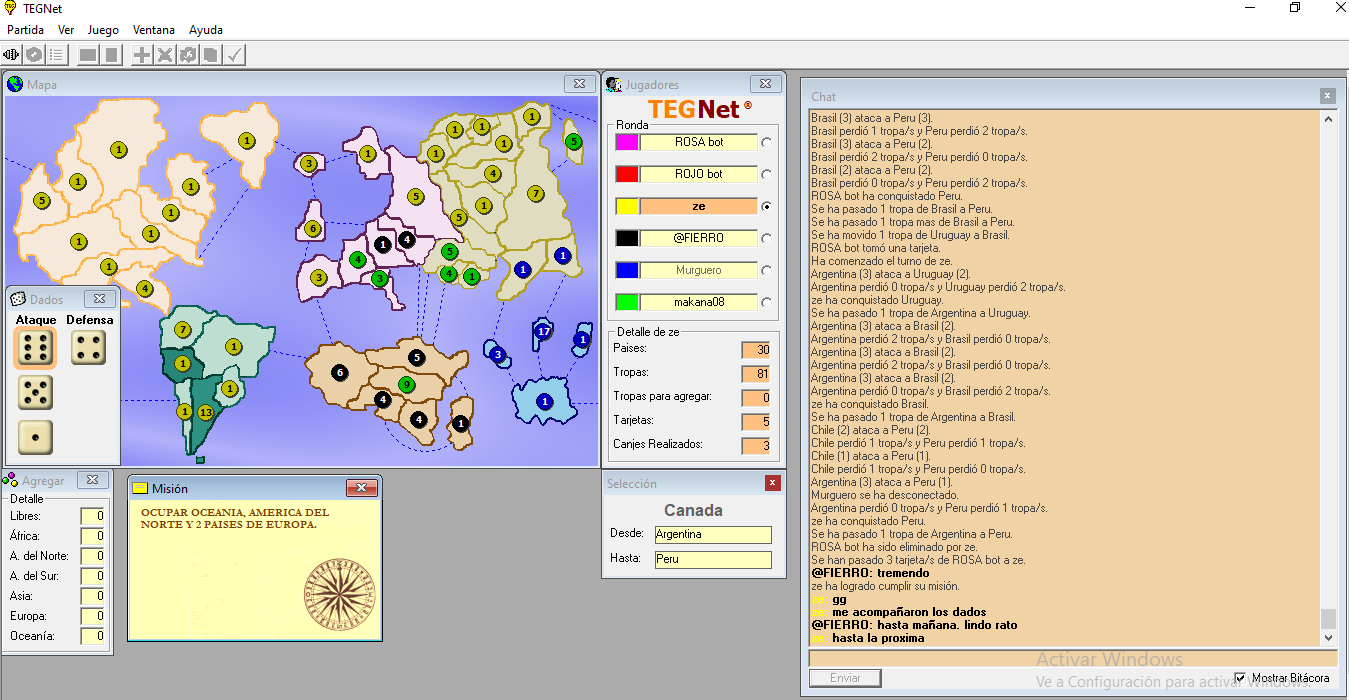Click the @FIERRO player name button
Viewport: 1349px width, 700px height.
[698, 238]
